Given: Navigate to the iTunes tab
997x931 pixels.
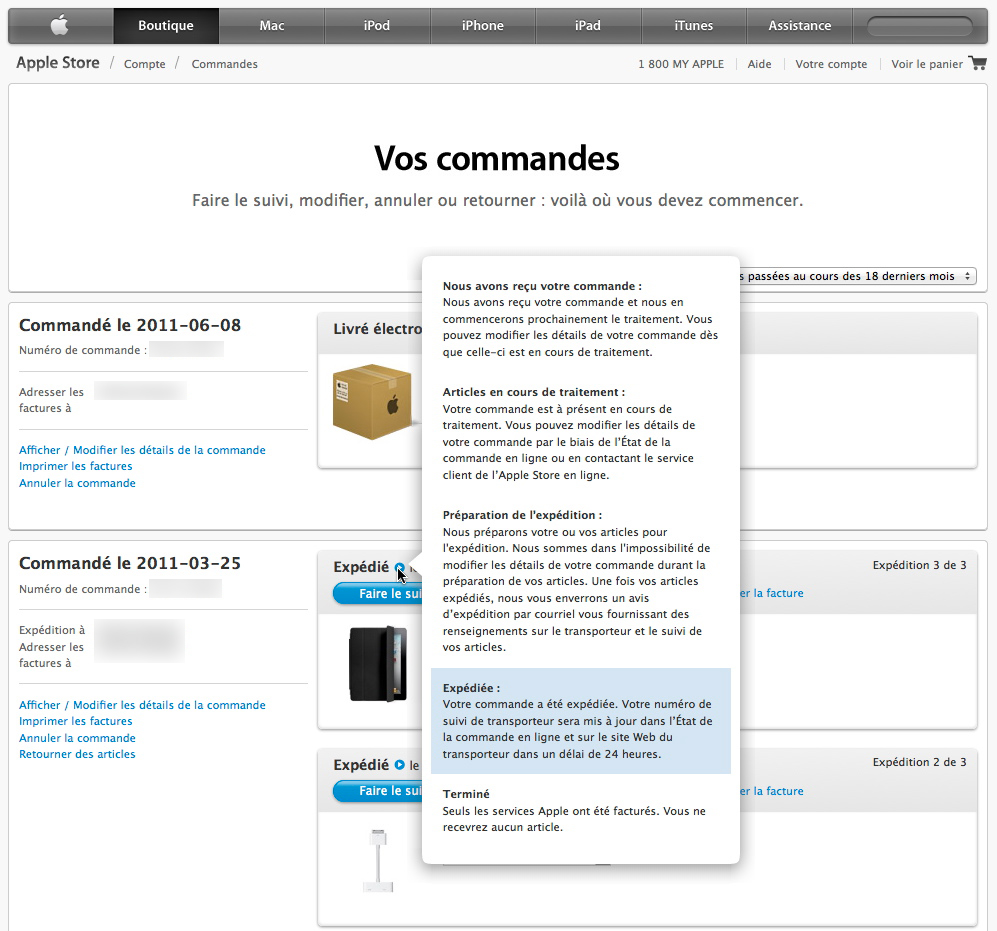Looking at the screenshot, I should tap(694, 25).
